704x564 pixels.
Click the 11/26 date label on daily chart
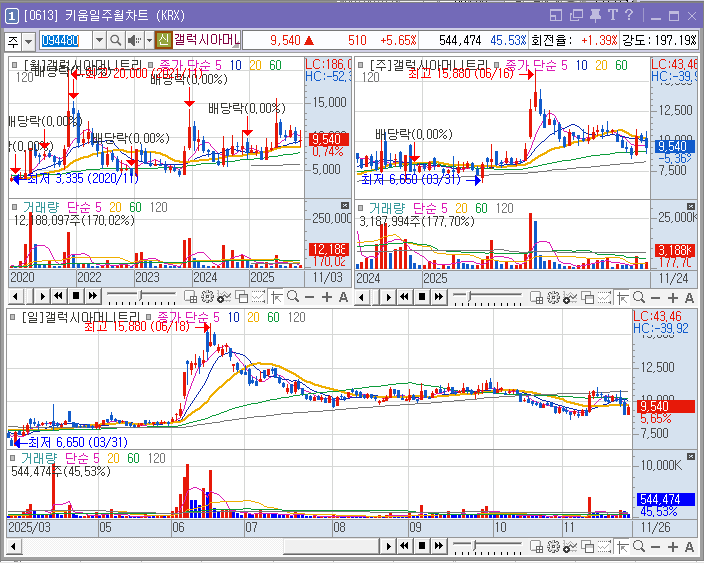[x=656, y=527]
